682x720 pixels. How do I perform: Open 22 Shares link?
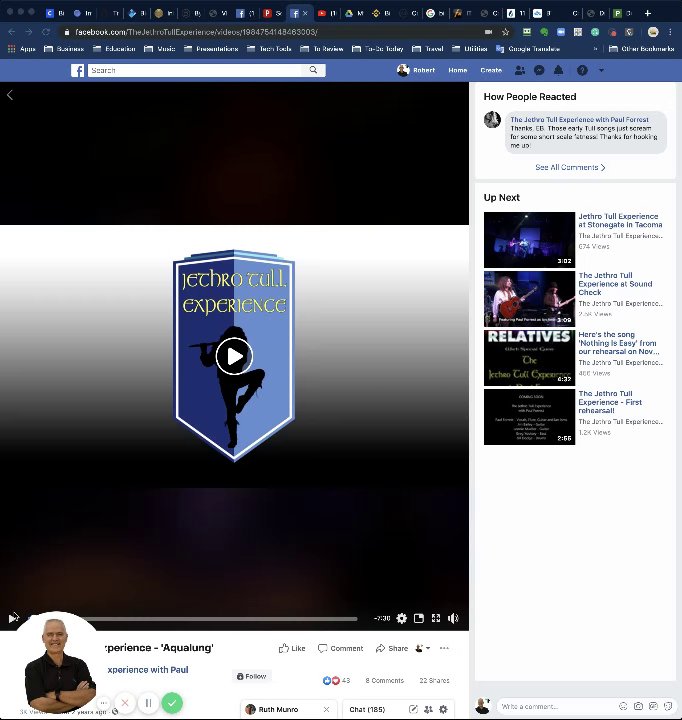(434, 680)
